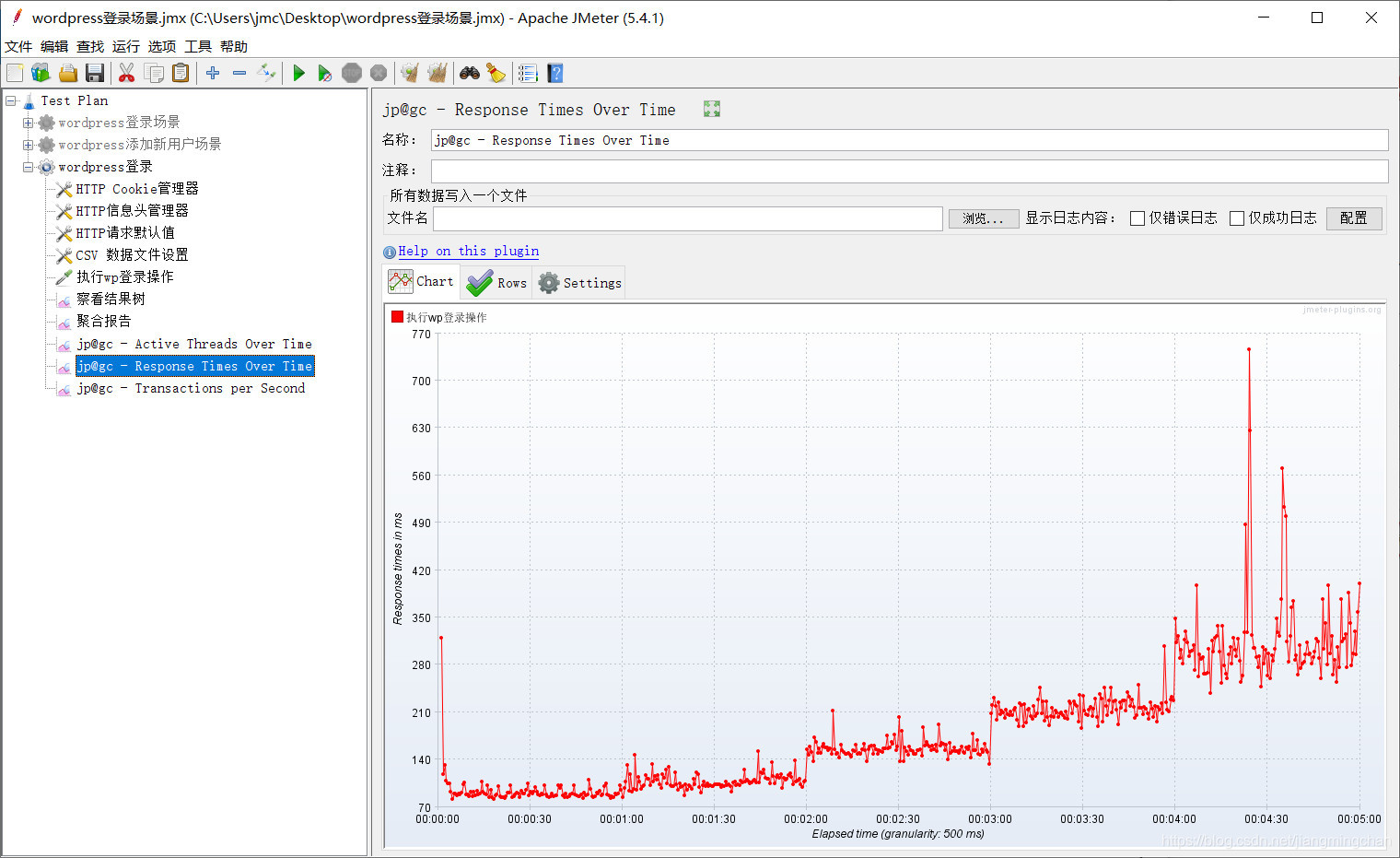This screenshot has height=858, width=1400.
Task: Open the Templates toolbar icon
Action: point(41,73)
